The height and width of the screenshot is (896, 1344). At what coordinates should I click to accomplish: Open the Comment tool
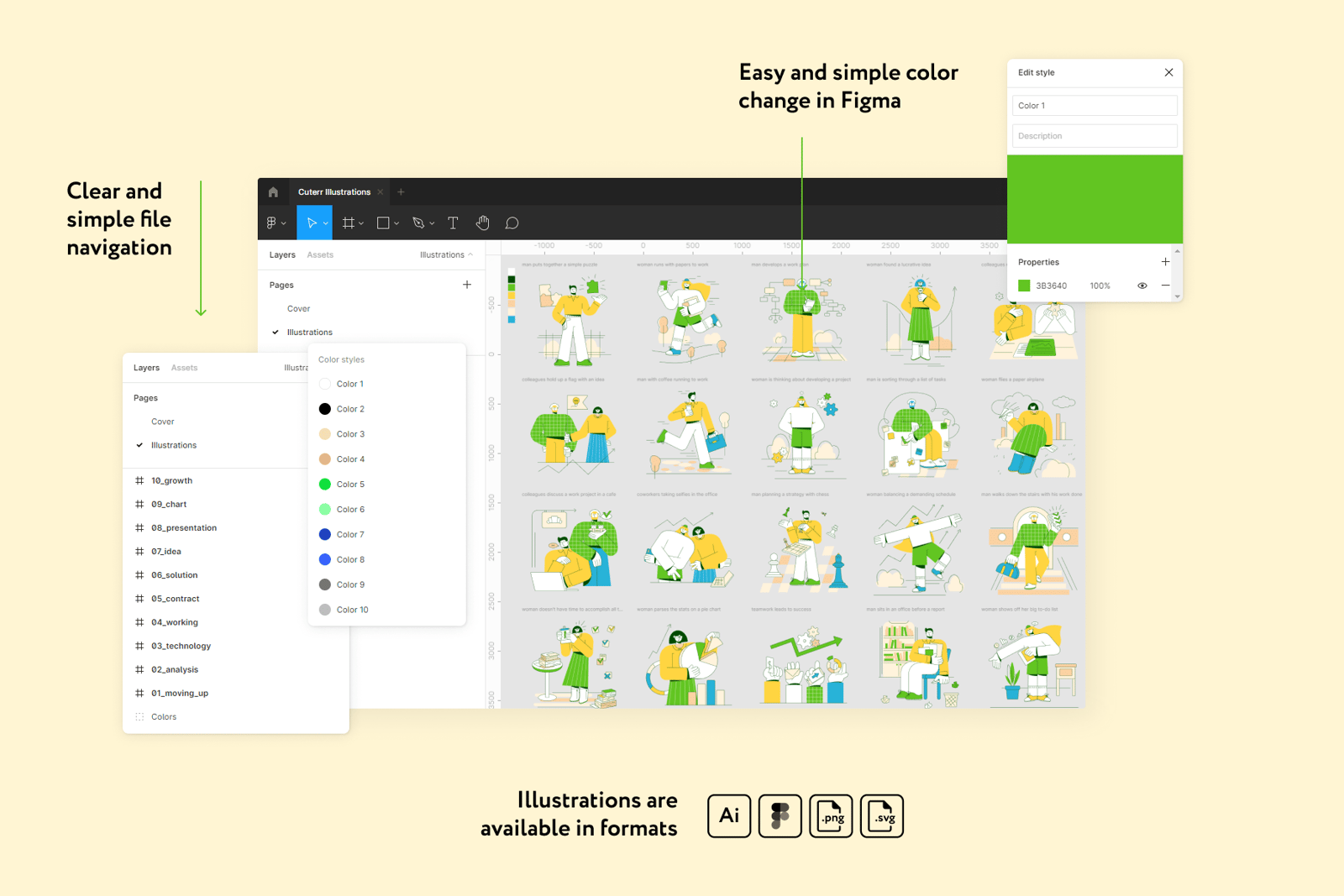click(x=512, y=223)
